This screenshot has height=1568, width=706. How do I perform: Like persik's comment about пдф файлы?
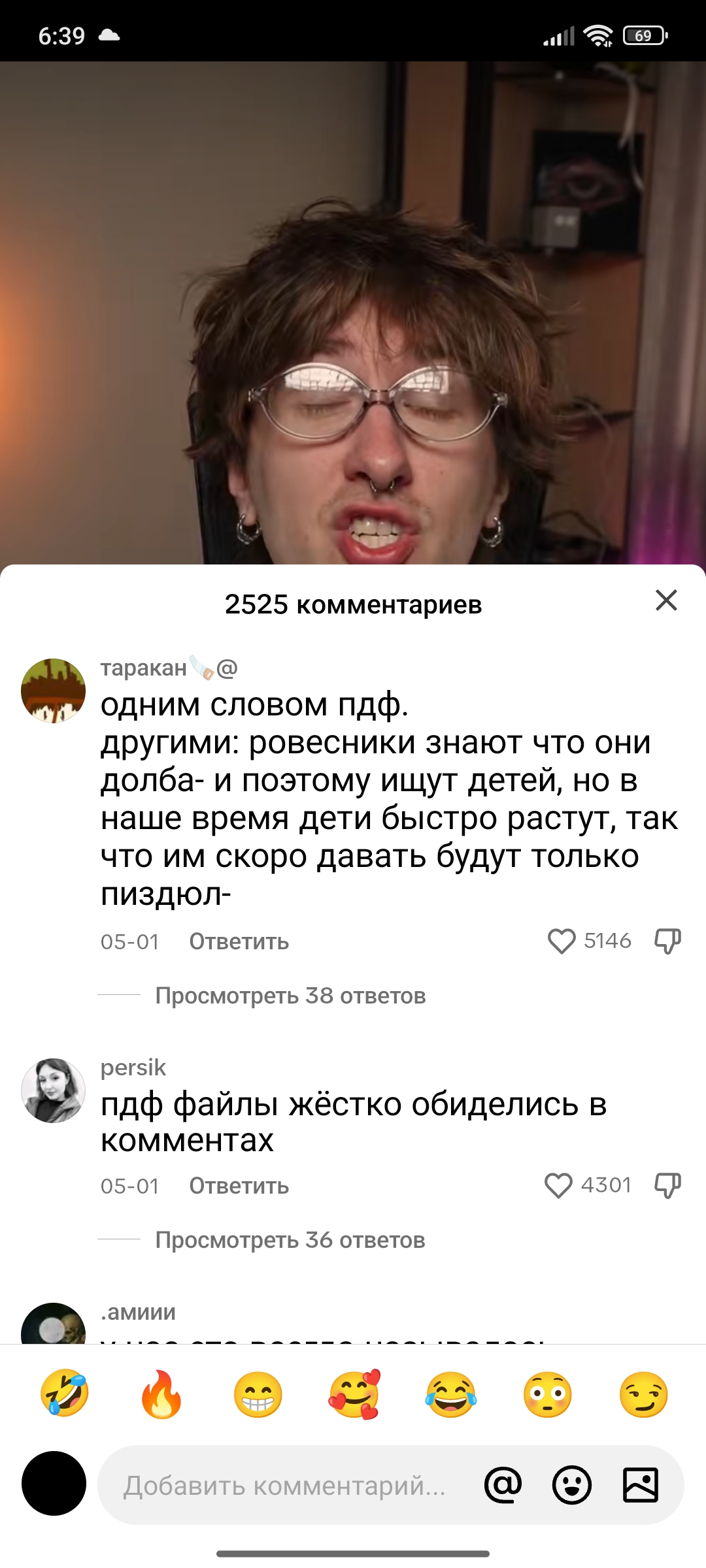558,1186
